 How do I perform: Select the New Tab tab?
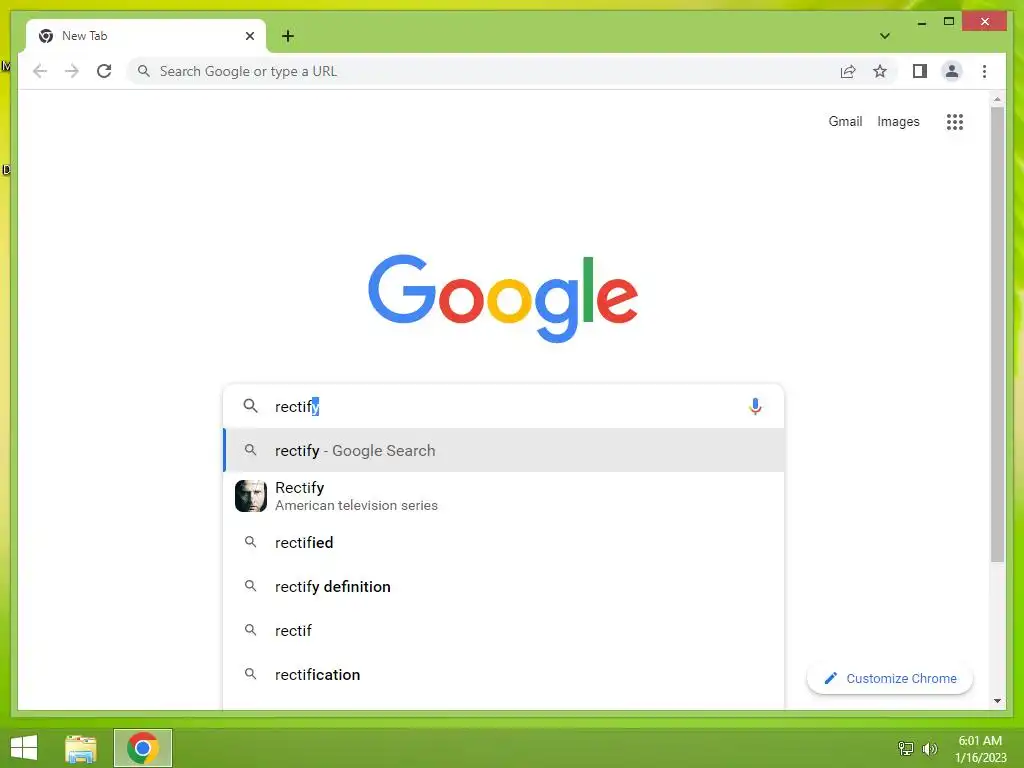click(x=146, y=36)
